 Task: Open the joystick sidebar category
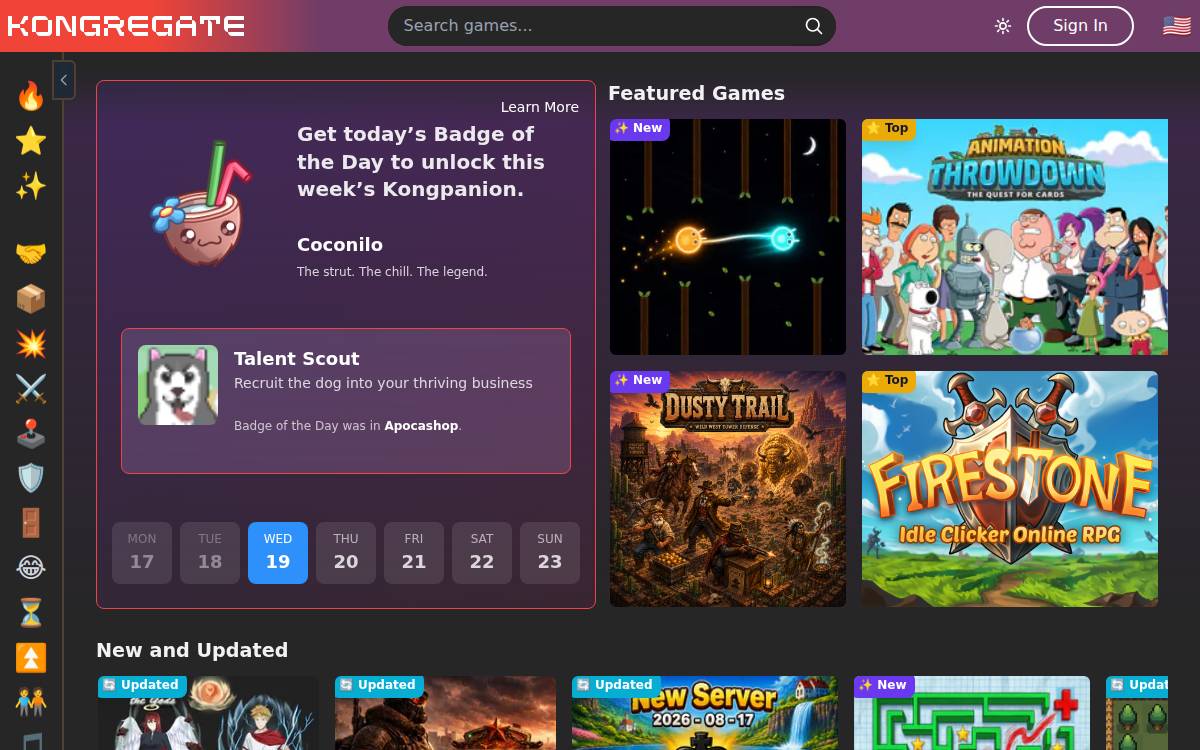pos(31,434)
